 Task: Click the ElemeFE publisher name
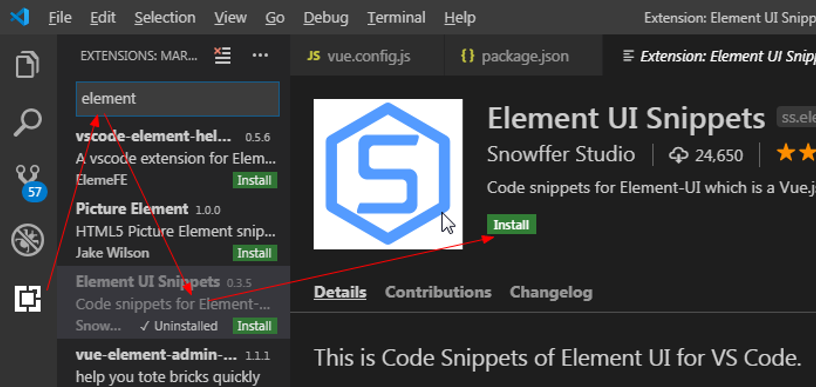point(102,180)
